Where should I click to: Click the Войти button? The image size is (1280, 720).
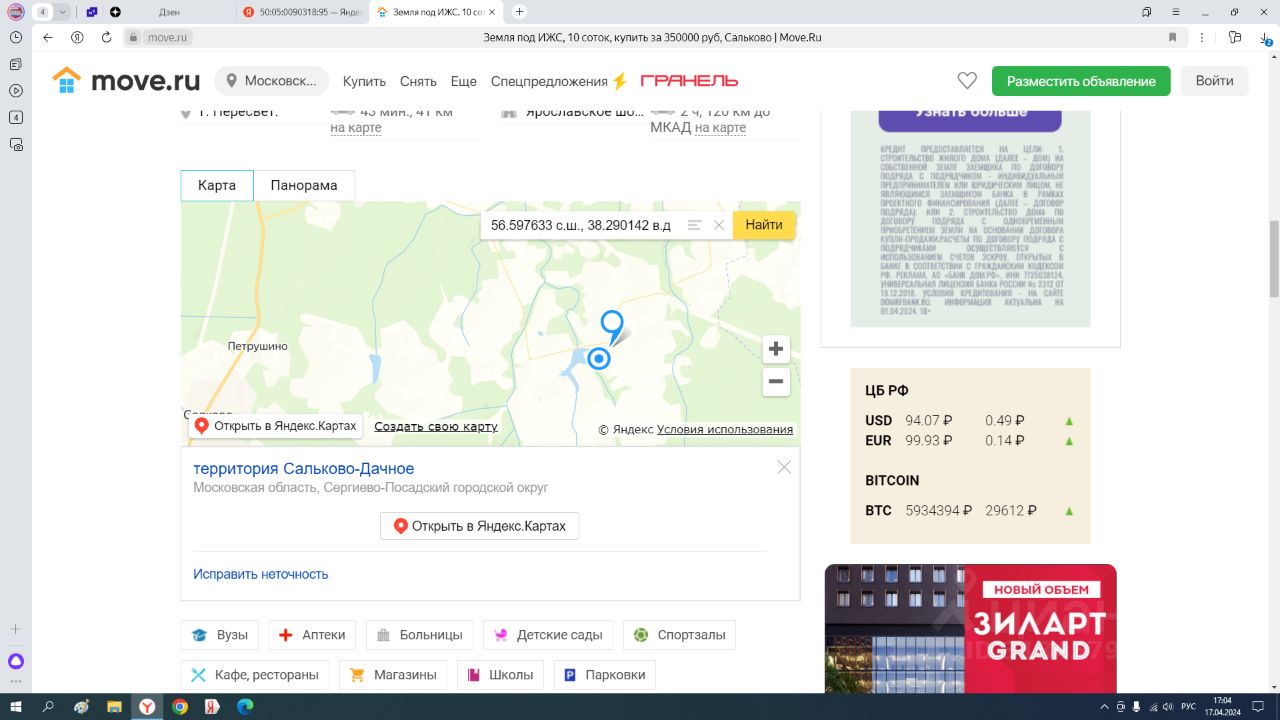click(1215, 81)
